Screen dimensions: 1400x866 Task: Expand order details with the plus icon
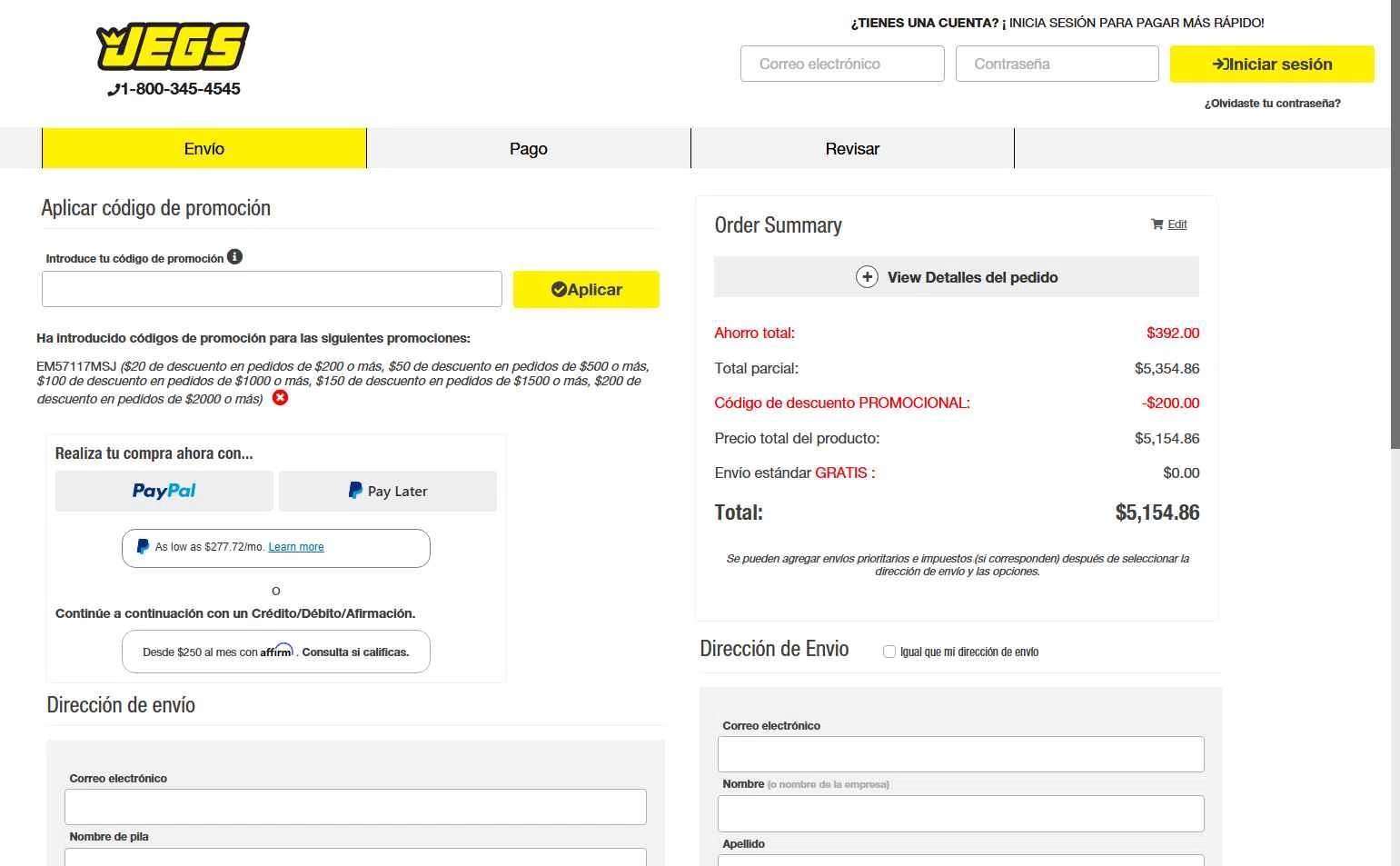(867, 277)
